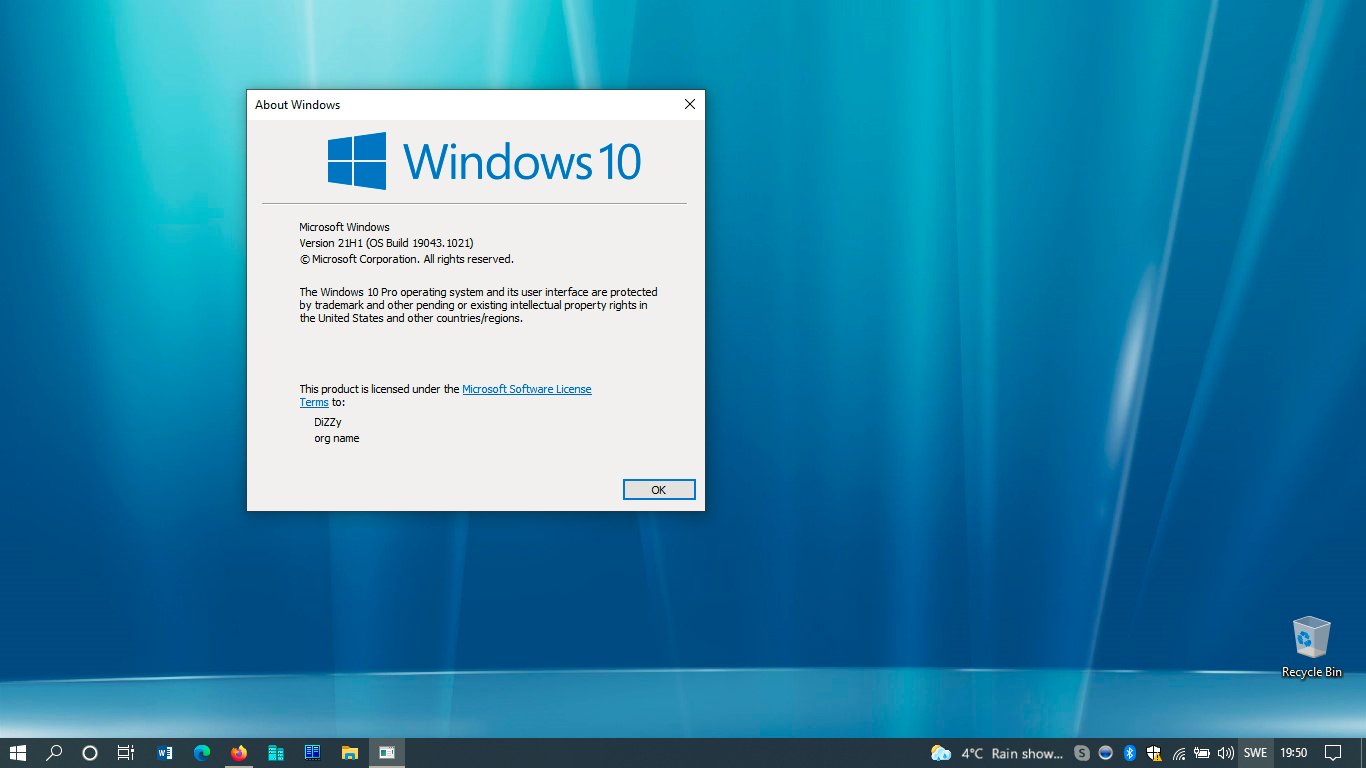Click OK in the About Windows dialog
This screenshot has height=768, width=1366.
pos(659,490)
